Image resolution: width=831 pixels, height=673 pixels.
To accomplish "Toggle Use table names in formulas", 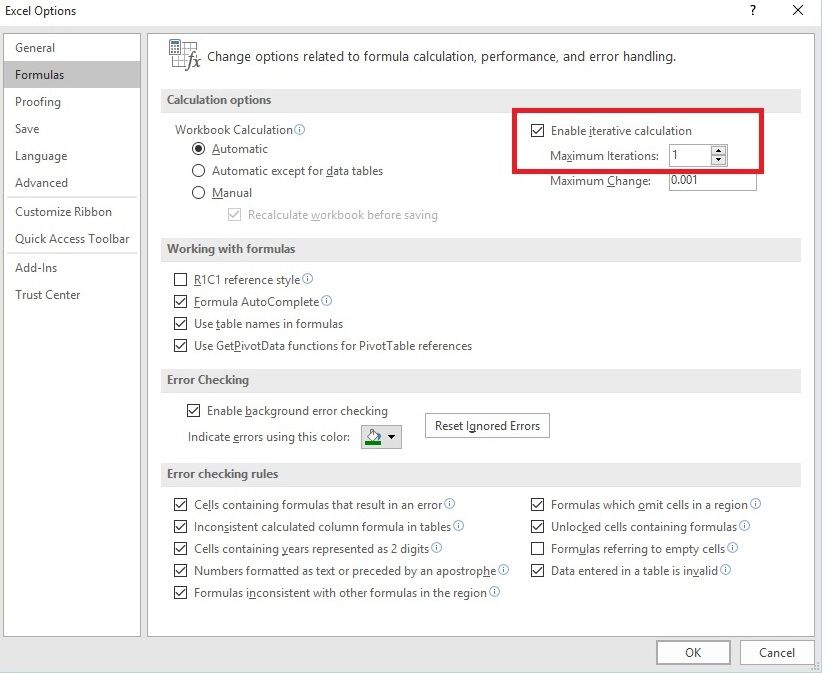I will [x=181, y=323].
